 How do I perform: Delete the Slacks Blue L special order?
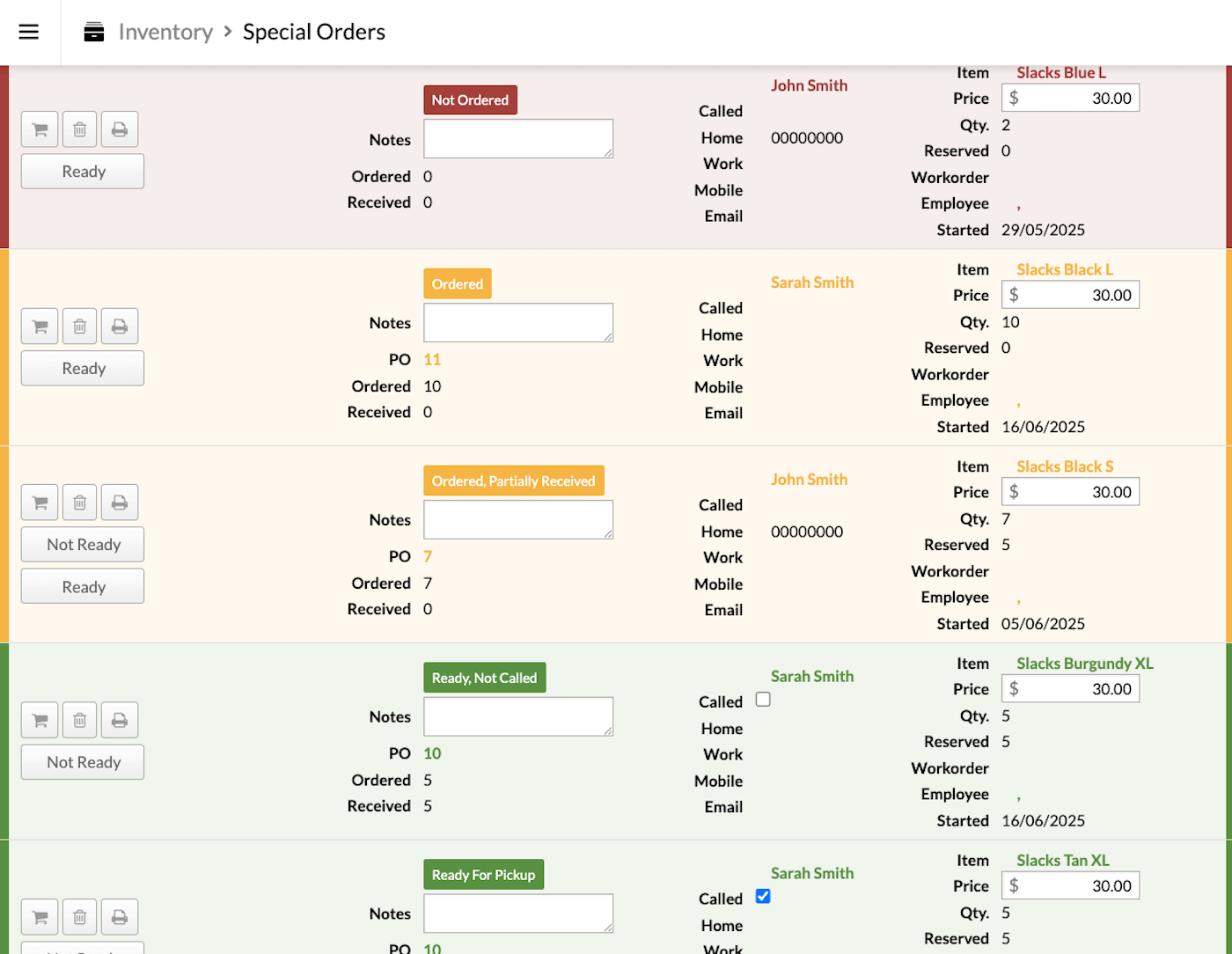(x=79, y=129)
